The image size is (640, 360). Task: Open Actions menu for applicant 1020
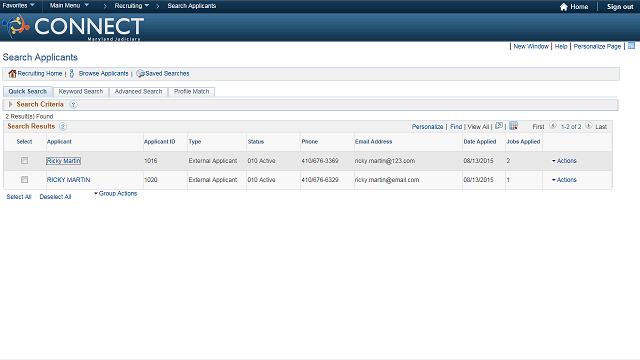564,180
